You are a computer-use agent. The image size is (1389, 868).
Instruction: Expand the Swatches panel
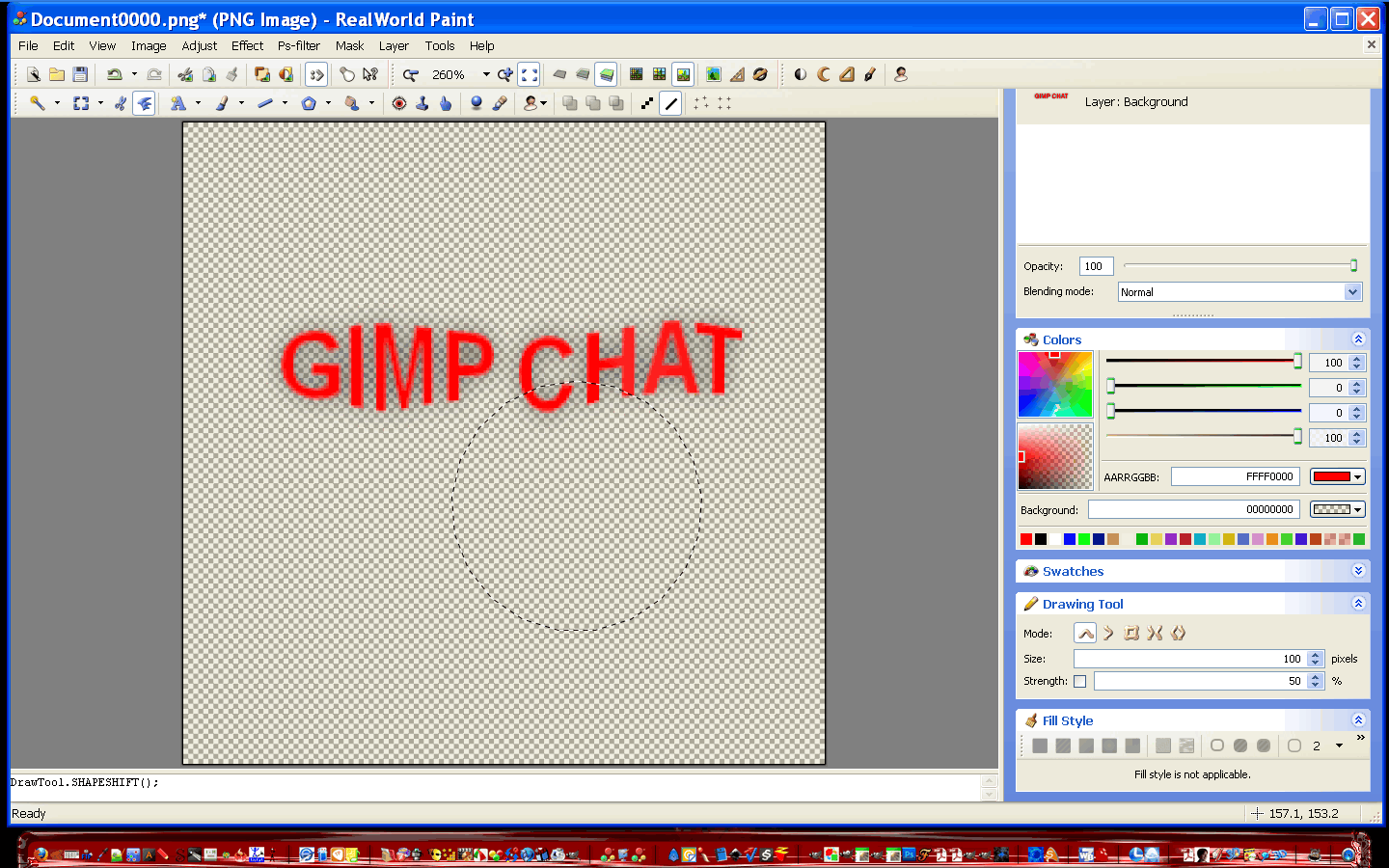click(1358, 571)
